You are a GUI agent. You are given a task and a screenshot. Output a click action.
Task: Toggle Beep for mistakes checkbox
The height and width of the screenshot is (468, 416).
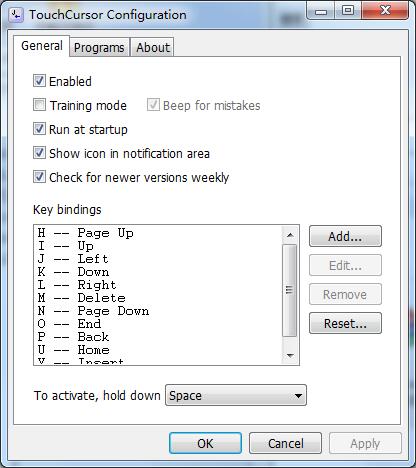click(x=153, y=105)
